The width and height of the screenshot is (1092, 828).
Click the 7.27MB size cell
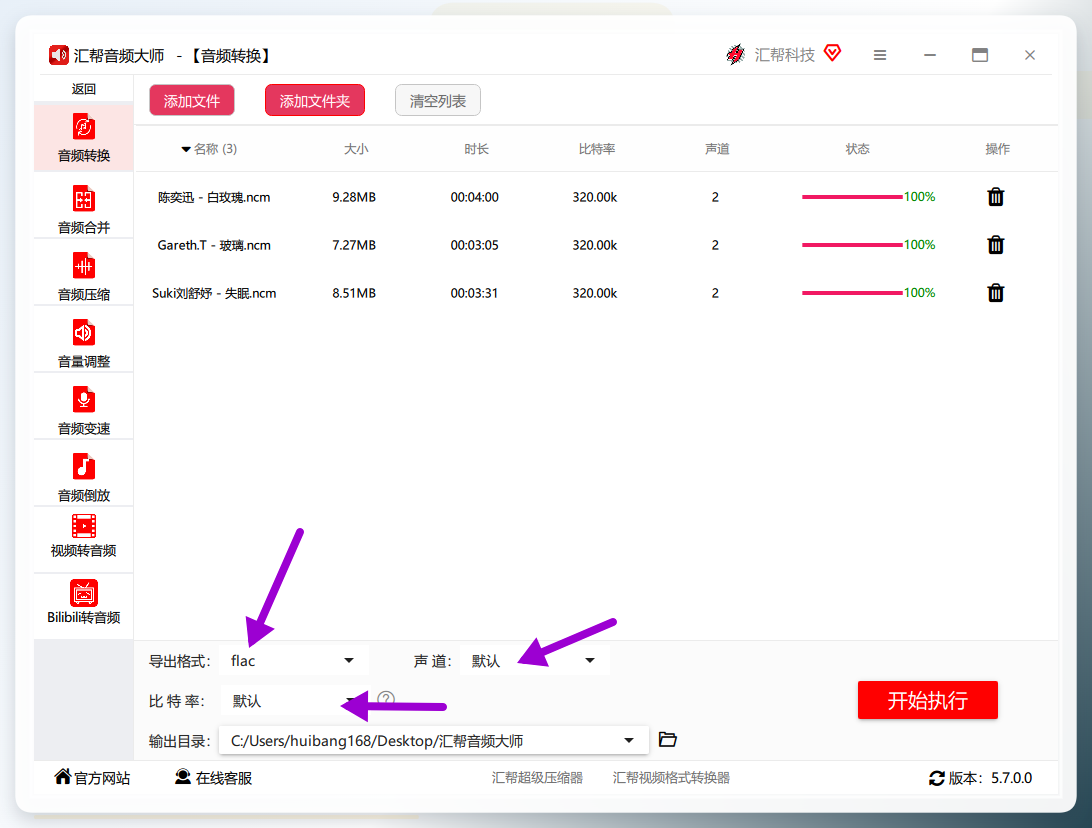point(354,245)
